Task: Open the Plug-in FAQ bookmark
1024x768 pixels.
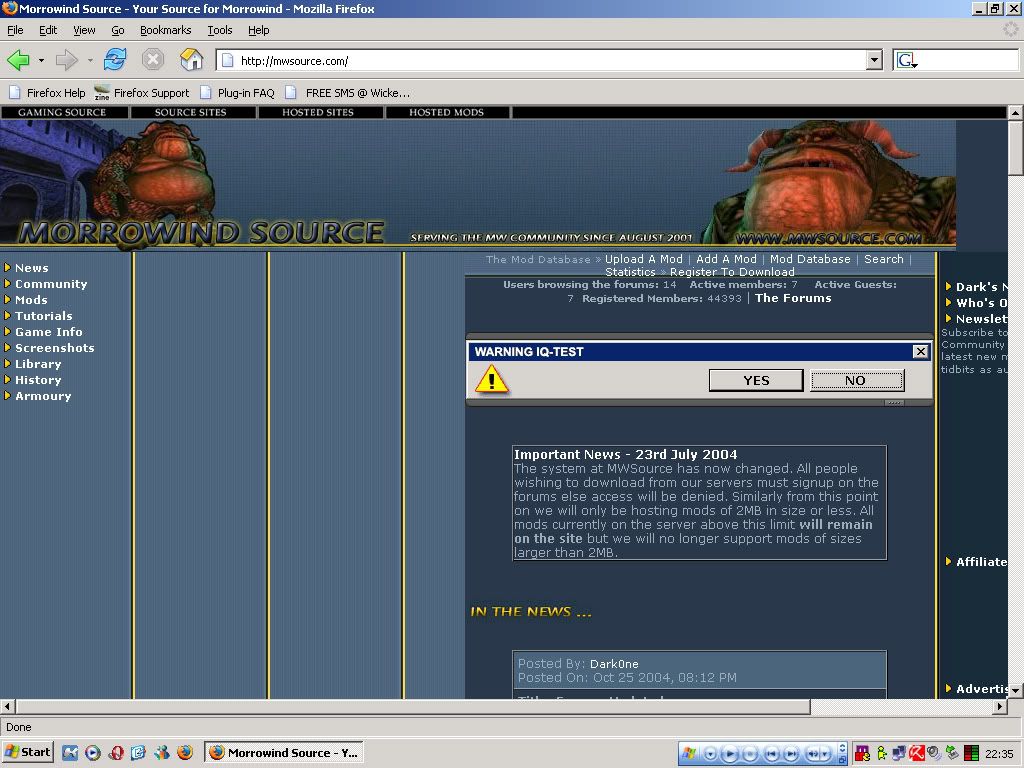Action: tap(238, 93)
